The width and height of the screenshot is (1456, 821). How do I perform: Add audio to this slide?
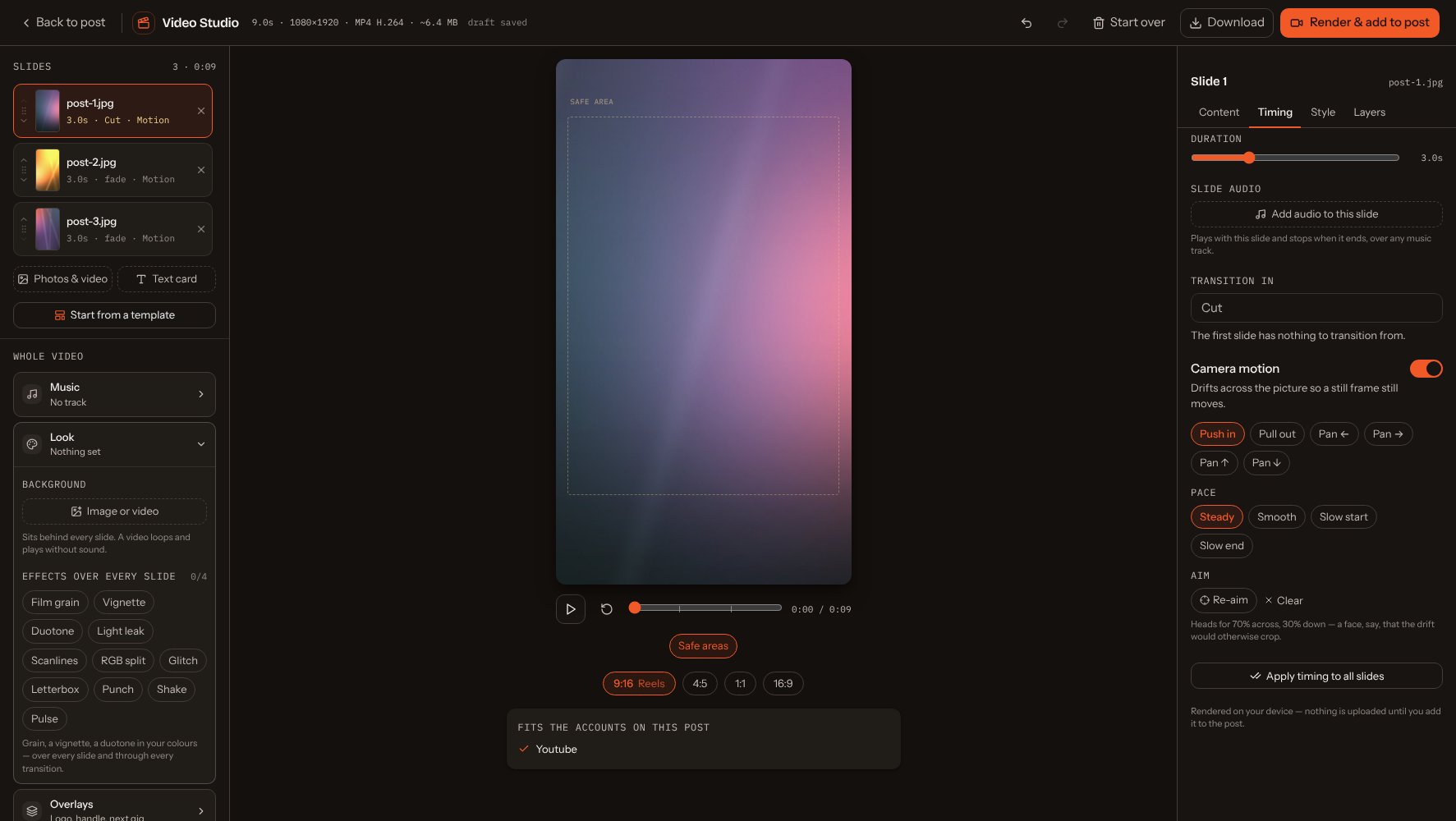point(1316,214)
